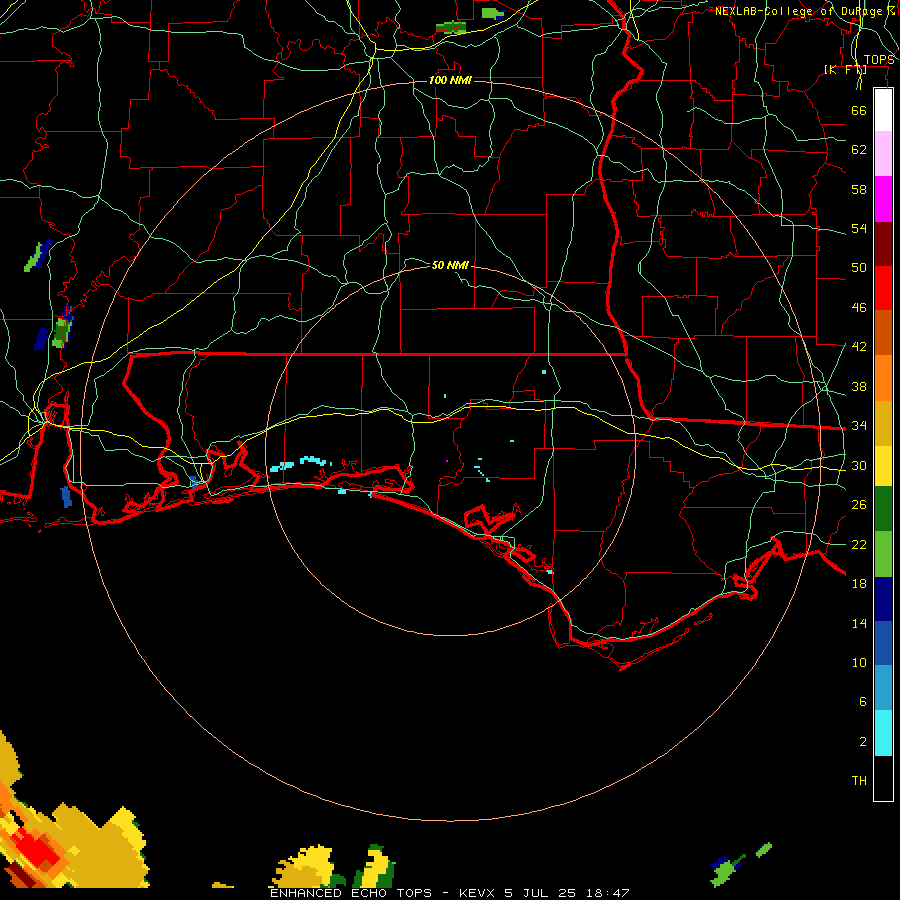
Task: Click the 10 legend value
Action: (x=859, y=663)
